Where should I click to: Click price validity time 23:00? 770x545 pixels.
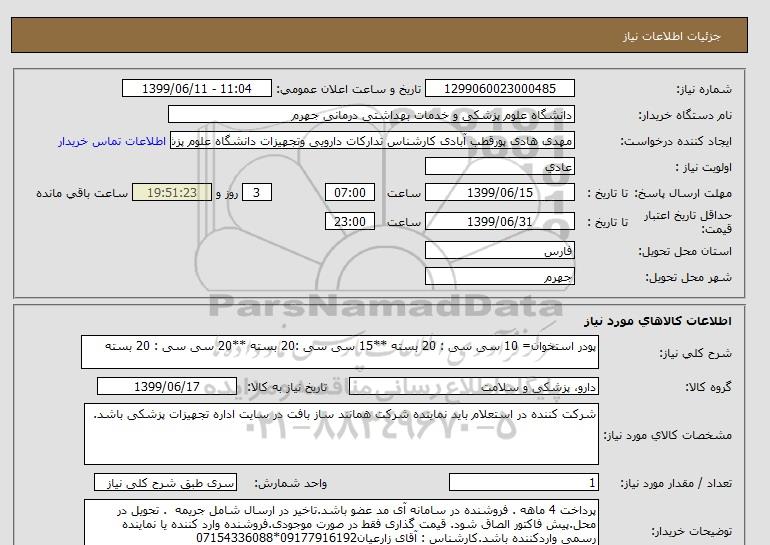tap(350, 221)
